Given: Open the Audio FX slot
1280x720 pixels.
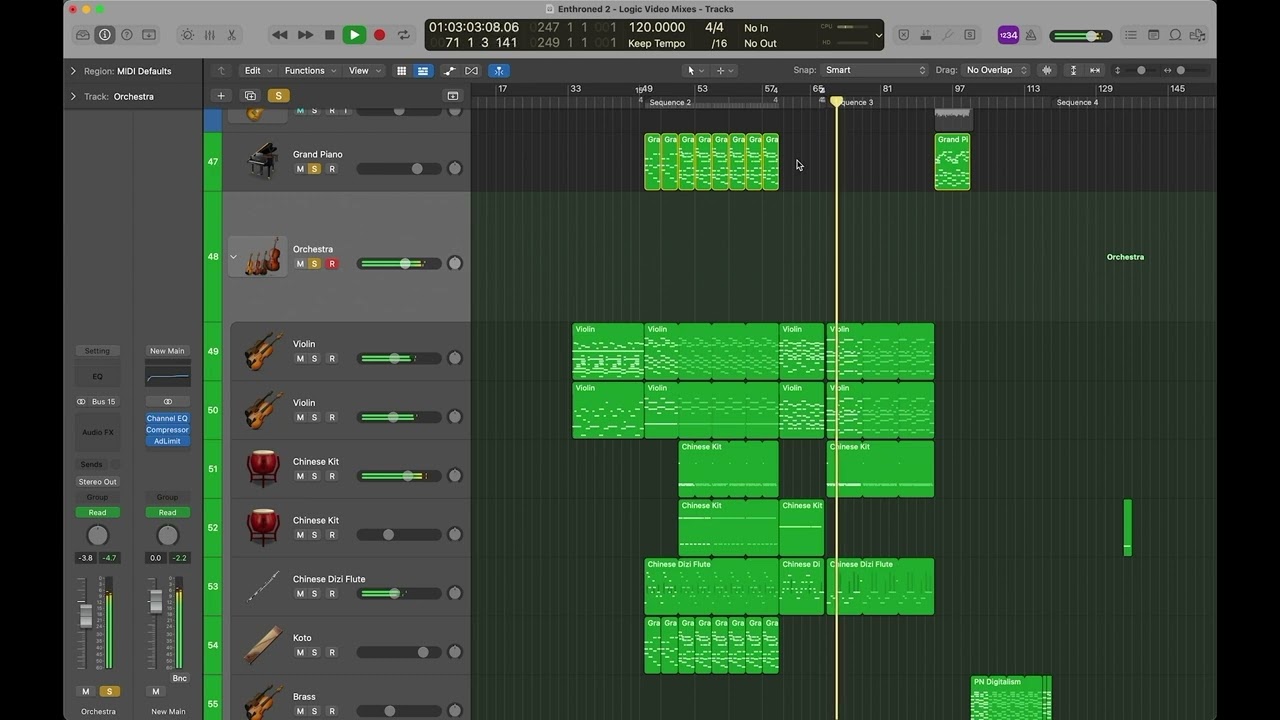Looking at the screenshot, I should (x=97, y=432).
